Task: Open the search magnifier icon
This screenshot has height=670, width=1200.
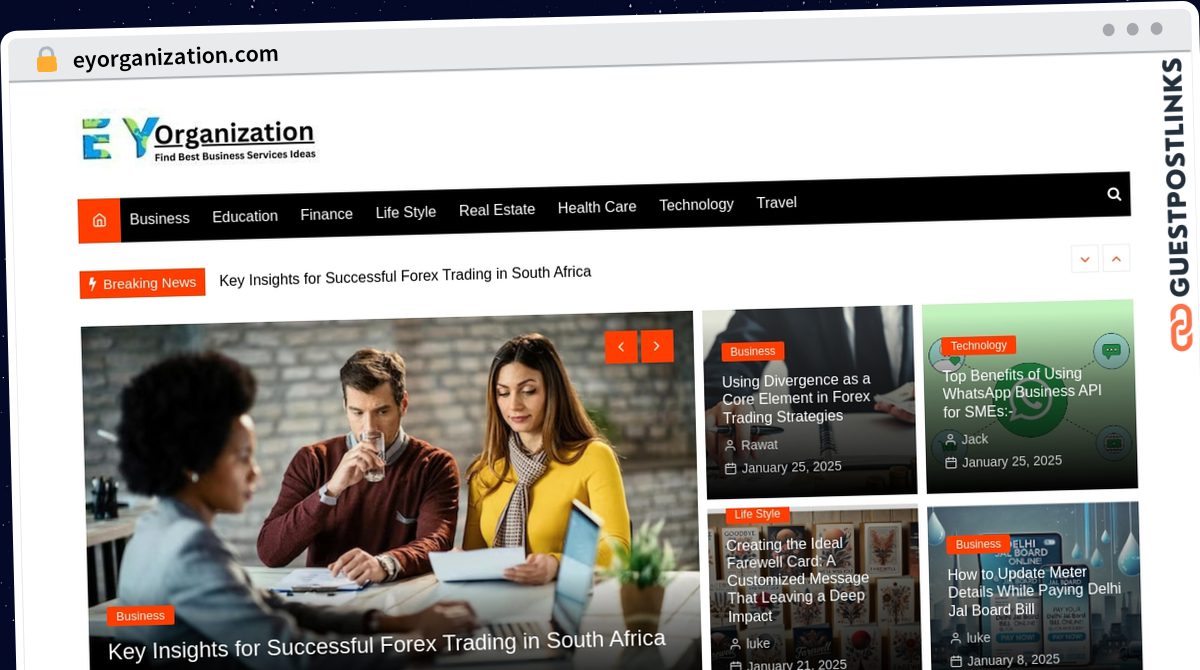Action: [1114, 194]
